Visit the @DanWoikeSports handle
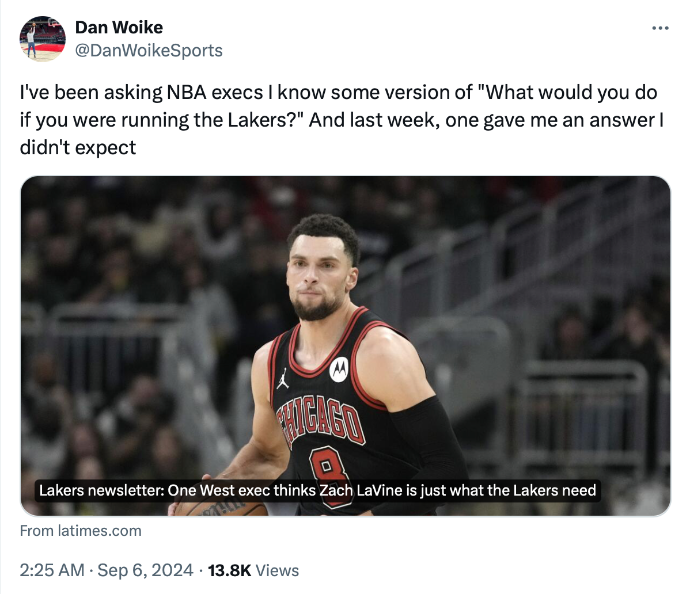The width and height of the screenshot is (690, 594). [149, 50]
